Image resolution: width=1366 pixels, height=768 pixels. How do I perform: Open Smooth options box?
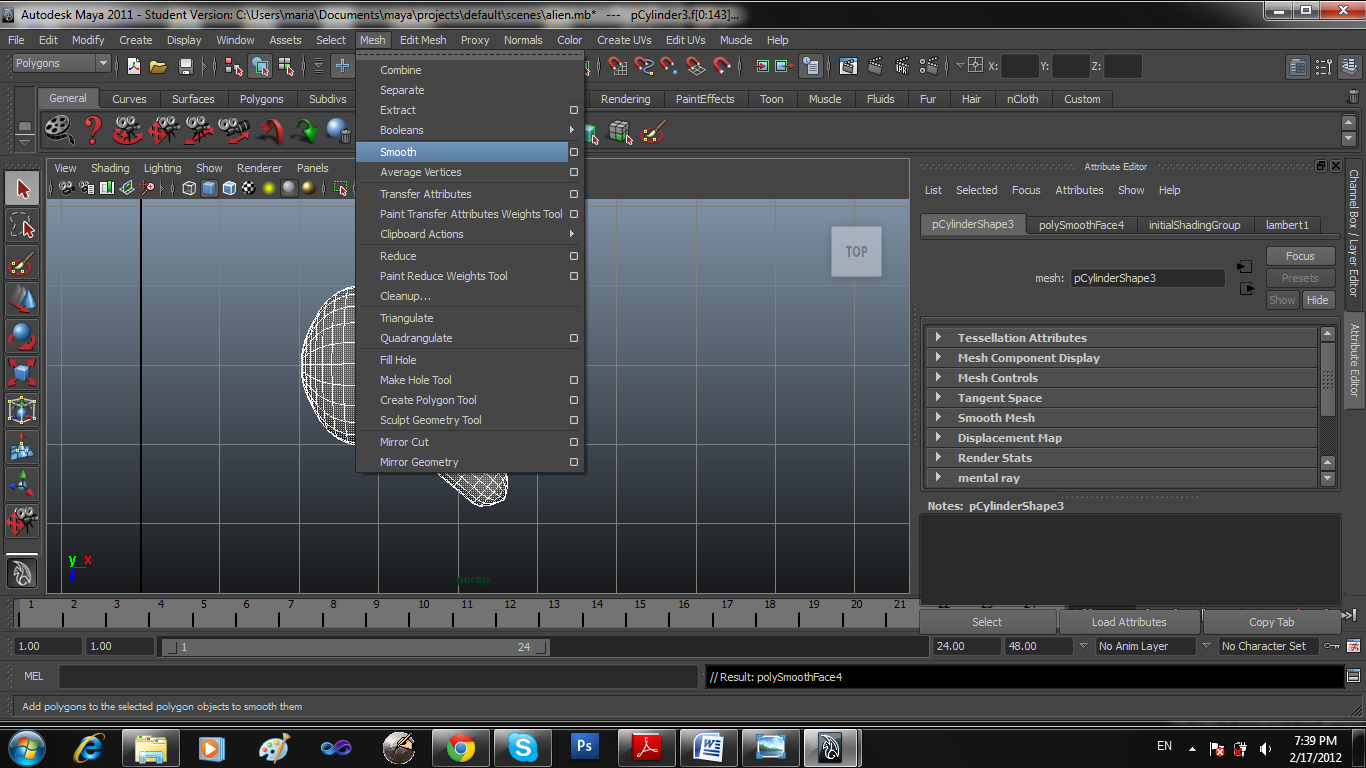(x=574, y=152)
